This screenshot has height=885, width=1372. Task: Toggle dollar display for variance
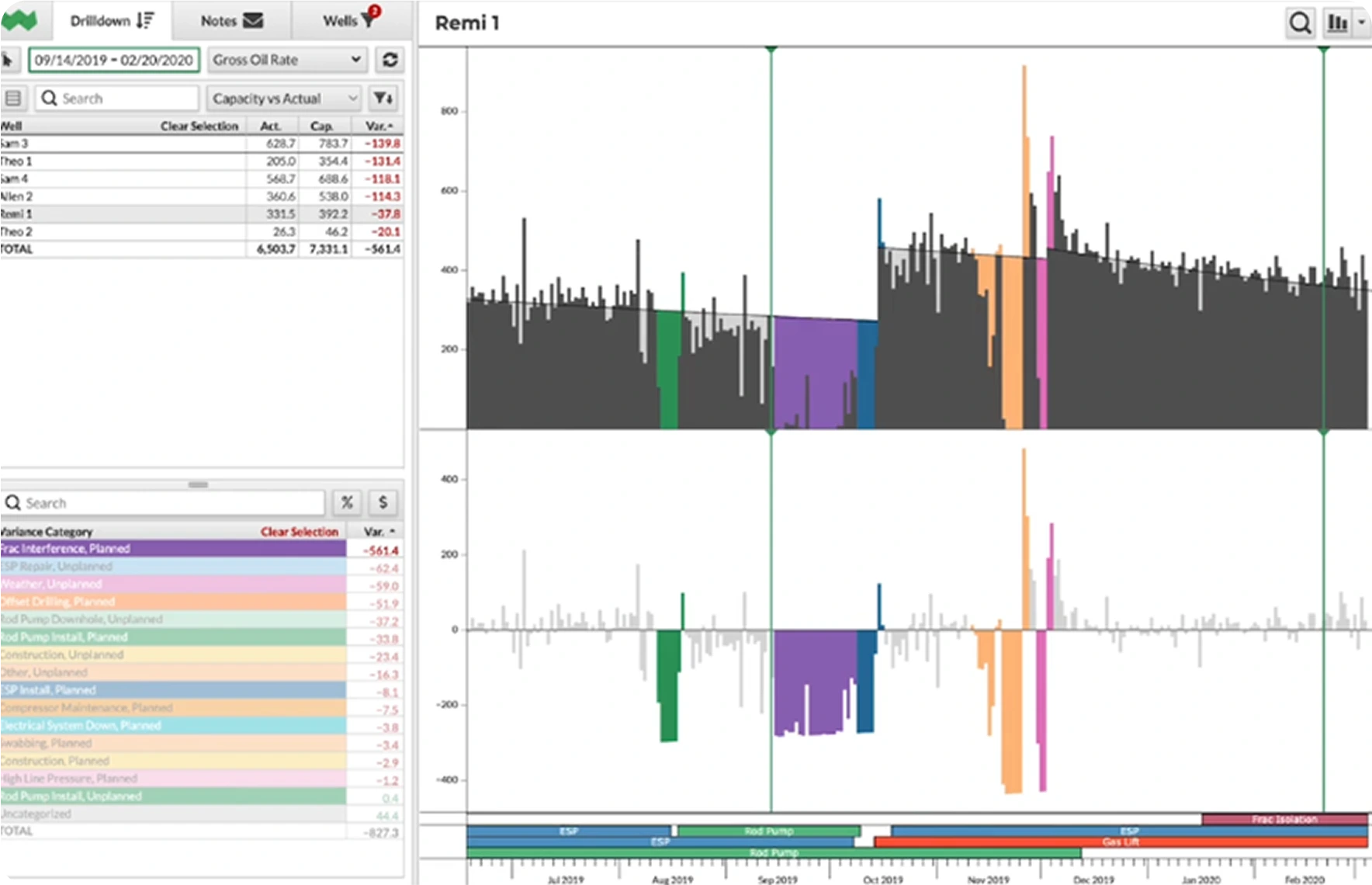point(383,502)
